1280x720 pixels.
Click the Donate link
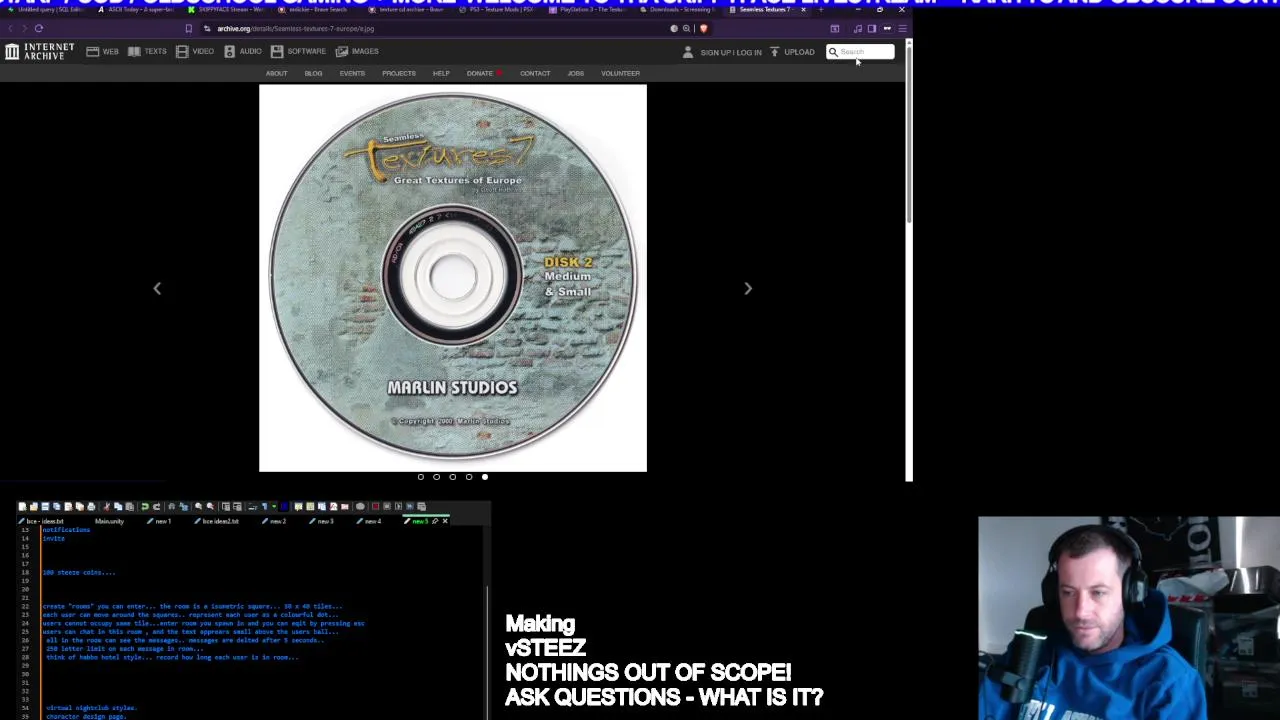480,73
